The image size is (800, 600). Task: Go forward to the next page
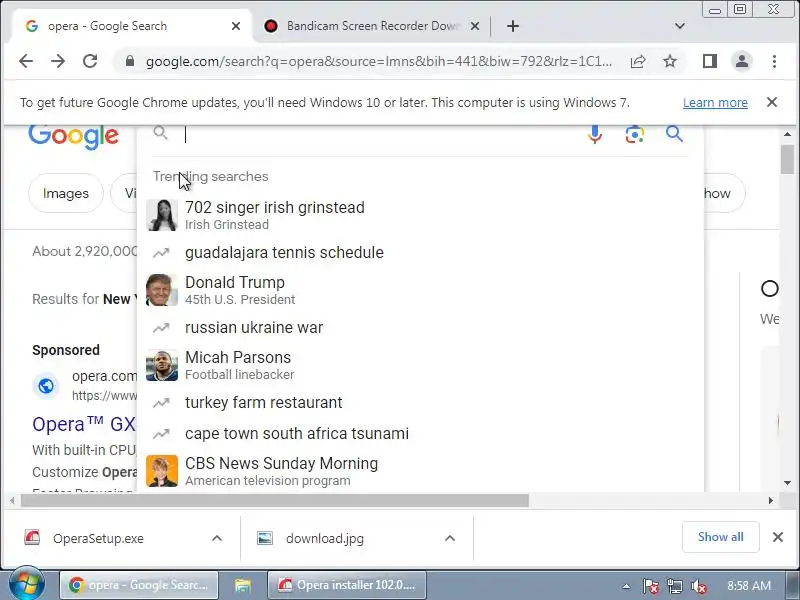point(58,61)
